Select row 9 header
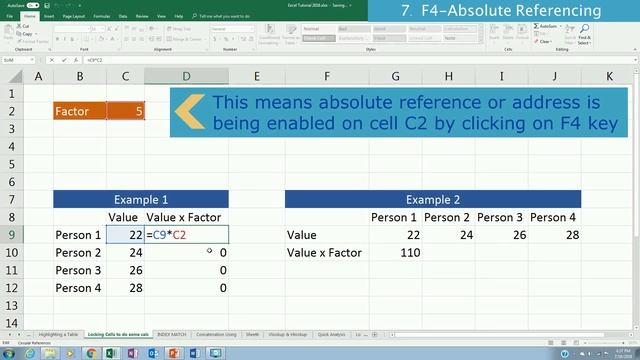The height and width of the screenshot is (360, 640). click(11, 235)
